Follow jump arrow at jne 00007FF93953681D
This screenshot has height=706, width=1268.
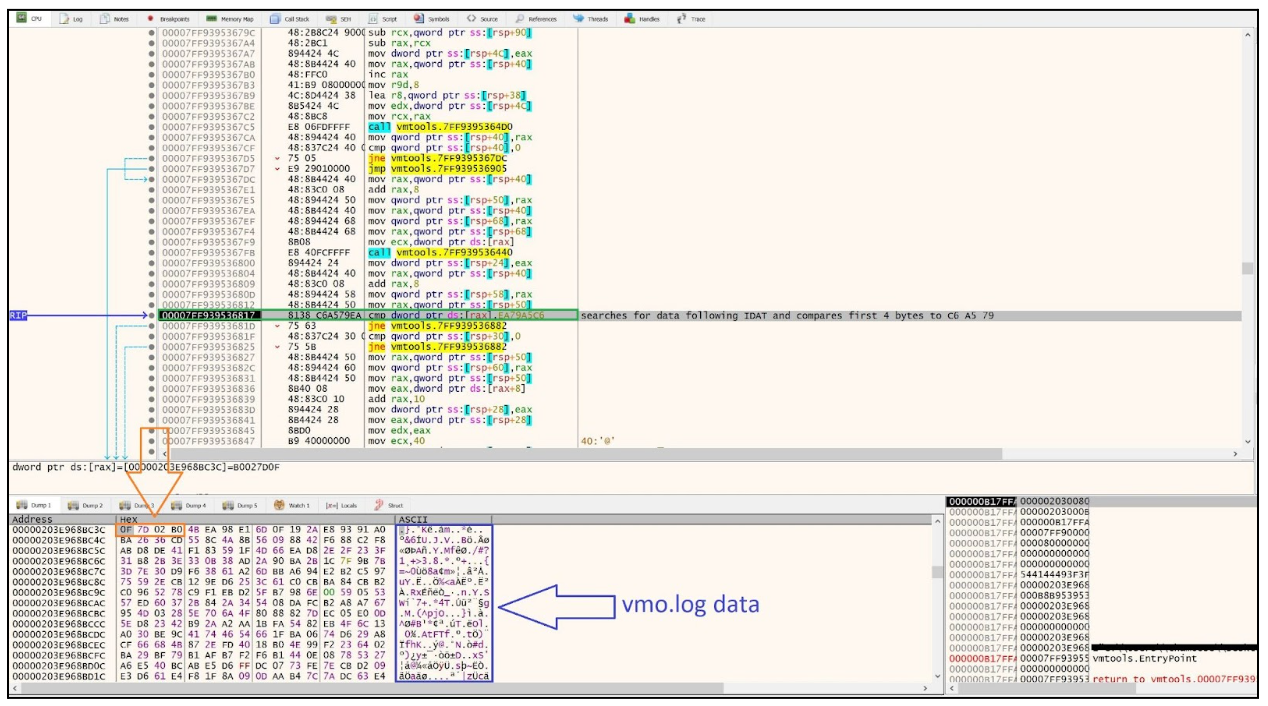tap(278, 326)
